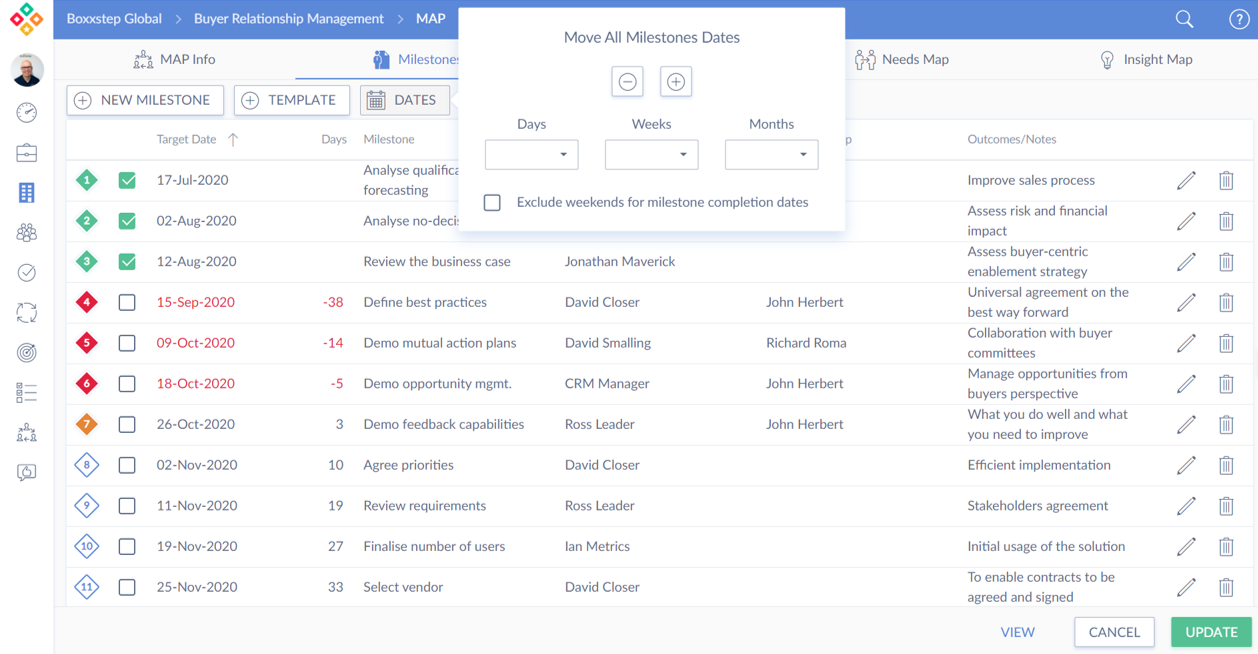This screenshot has height=654, width=1258.
Task: Switch to the Insight Map tab
Action: click(1145, 59)
